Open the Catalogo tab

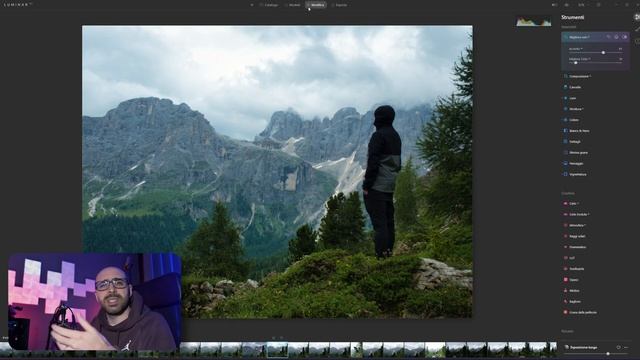[269, 5]
